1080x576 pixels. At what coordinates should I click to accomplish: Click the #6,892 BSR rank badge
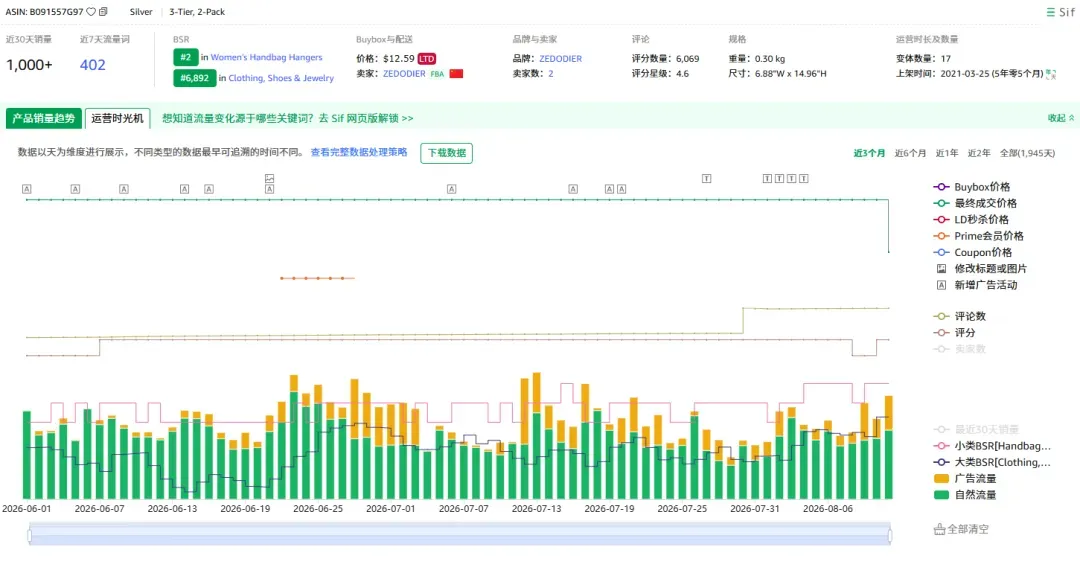pyautogui.click(x=194, y=78)
